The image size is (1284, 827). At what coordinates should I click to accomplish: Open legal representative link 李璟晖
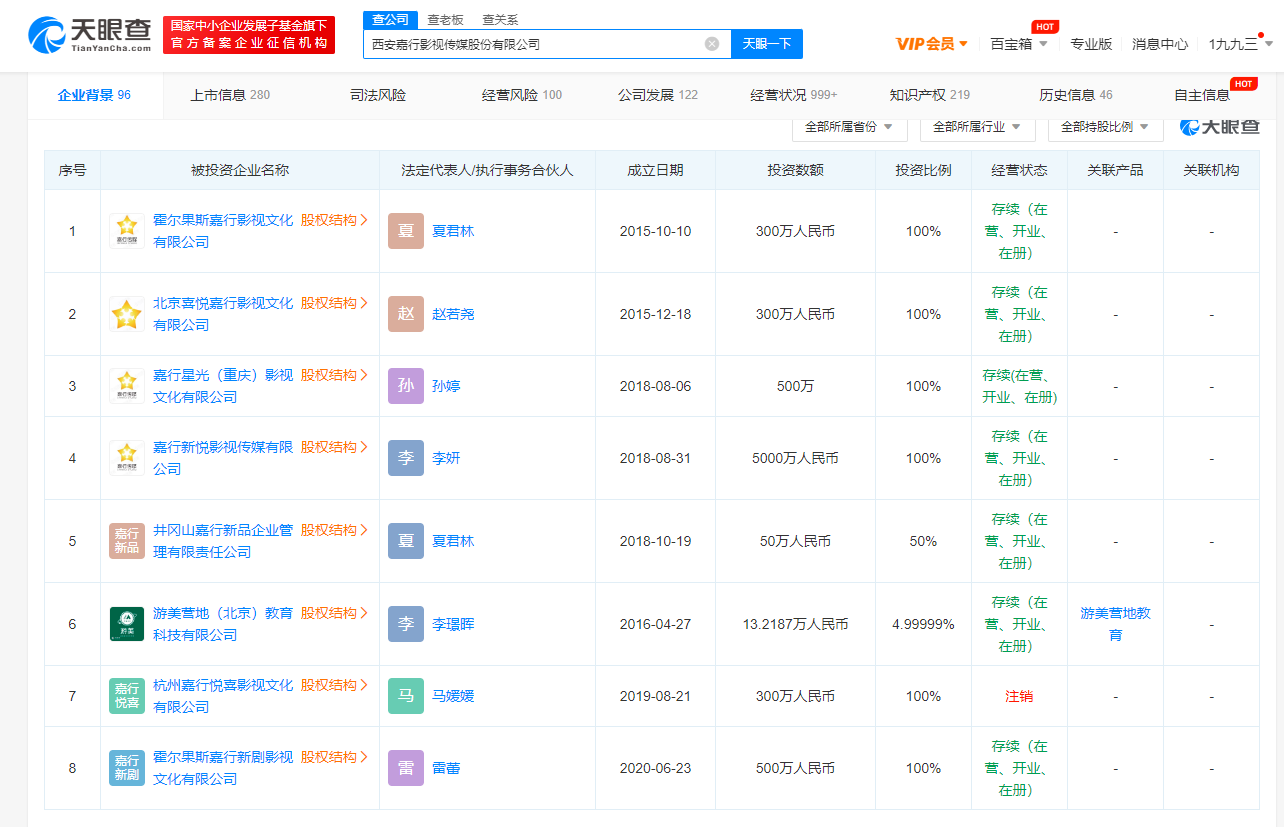453,624
